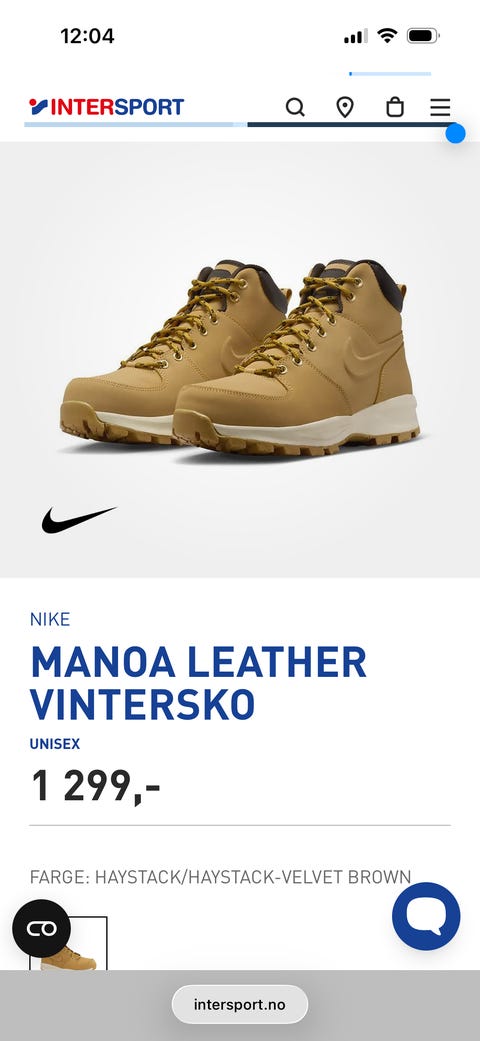Follow the NIKE brand link
Image resolution: width=480 pixels, height=1041 pixels.
click(x=50, y=619)
